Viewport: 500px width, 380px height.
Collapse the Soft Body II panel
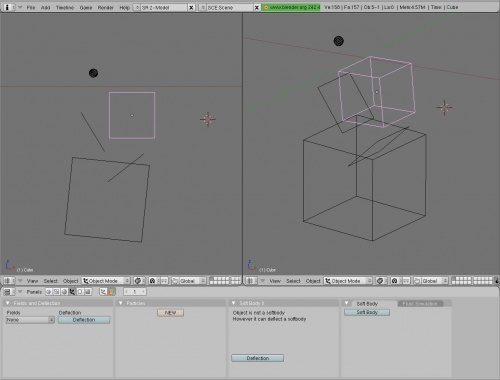tap(234, 303)
